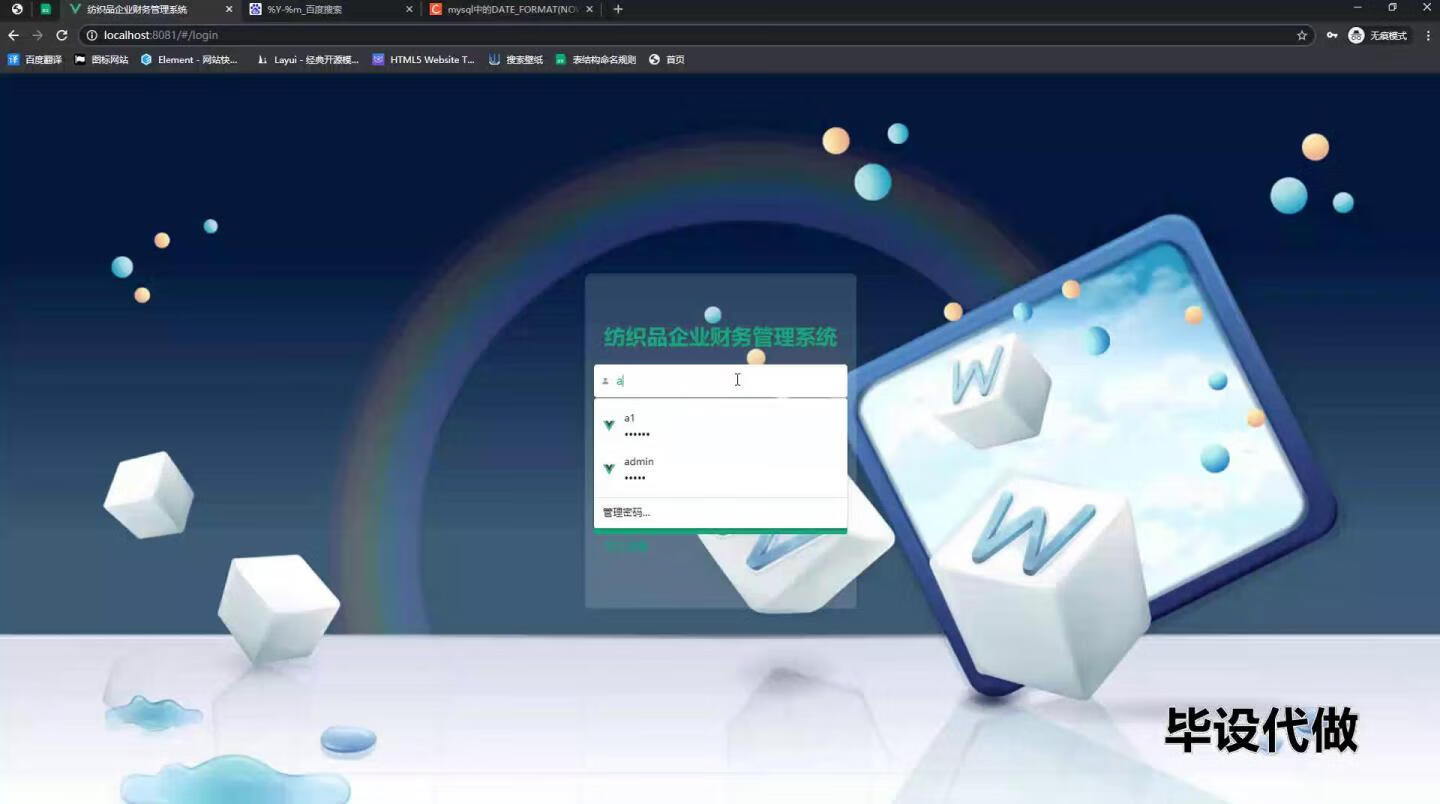Close the %Y-%m_百度搜索 tab
The height and width of the screenshot is (804, 1440).
[x=409, y=9]
